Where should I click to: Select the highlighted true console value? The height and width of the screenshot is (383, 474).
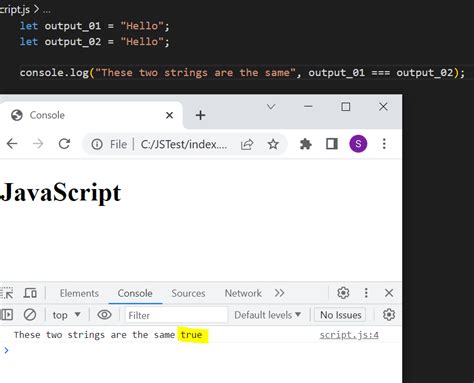(x=191, y=335)
